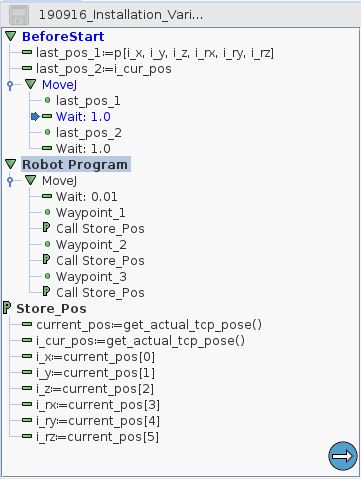
Task: Select the Waypoint_3 node
Action: (x=91, y=276)
